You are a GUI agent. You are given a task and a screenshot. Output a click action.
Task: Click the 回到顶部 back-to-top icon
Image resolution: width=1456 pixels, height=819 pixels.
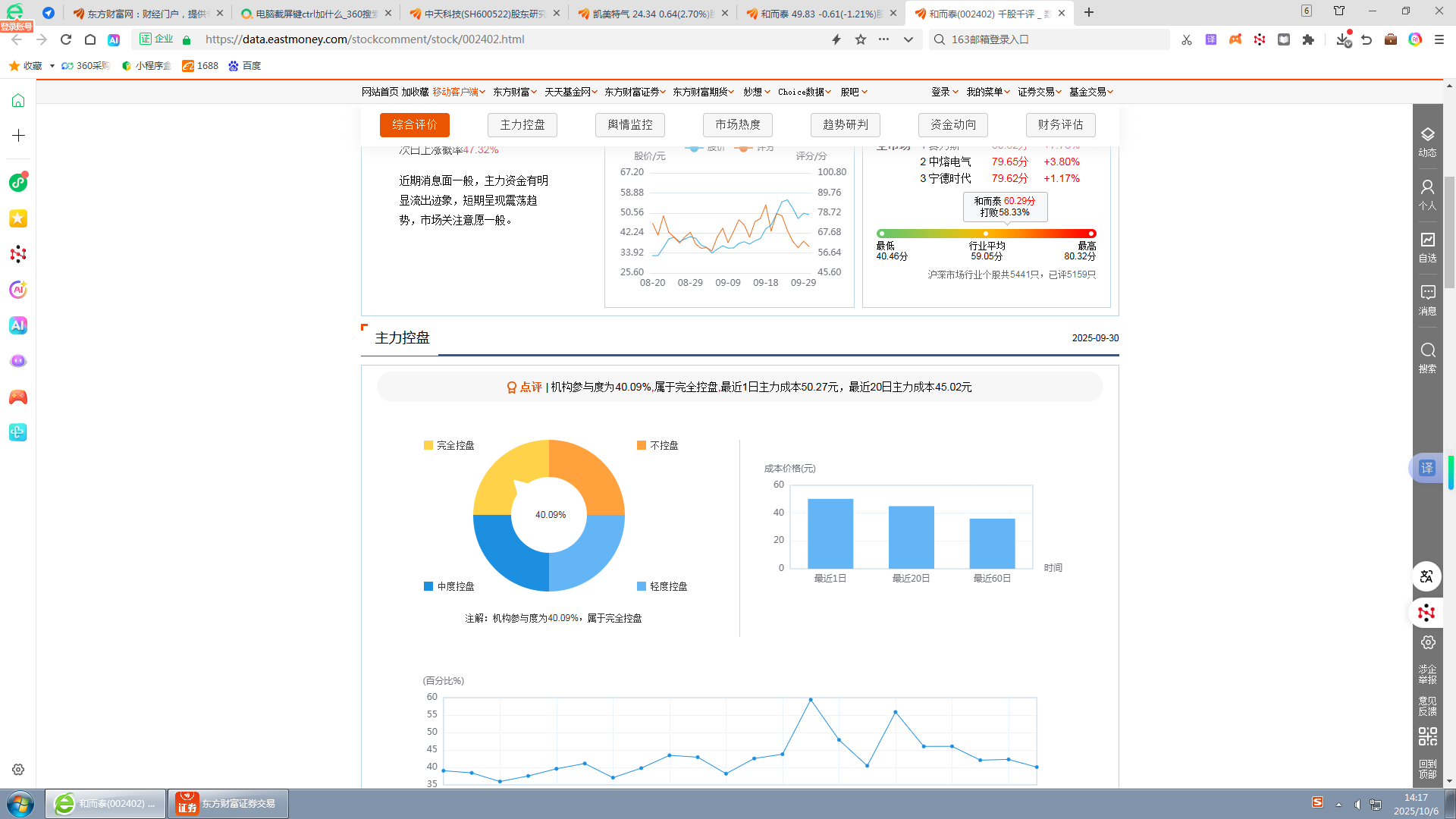point(1427,768)
